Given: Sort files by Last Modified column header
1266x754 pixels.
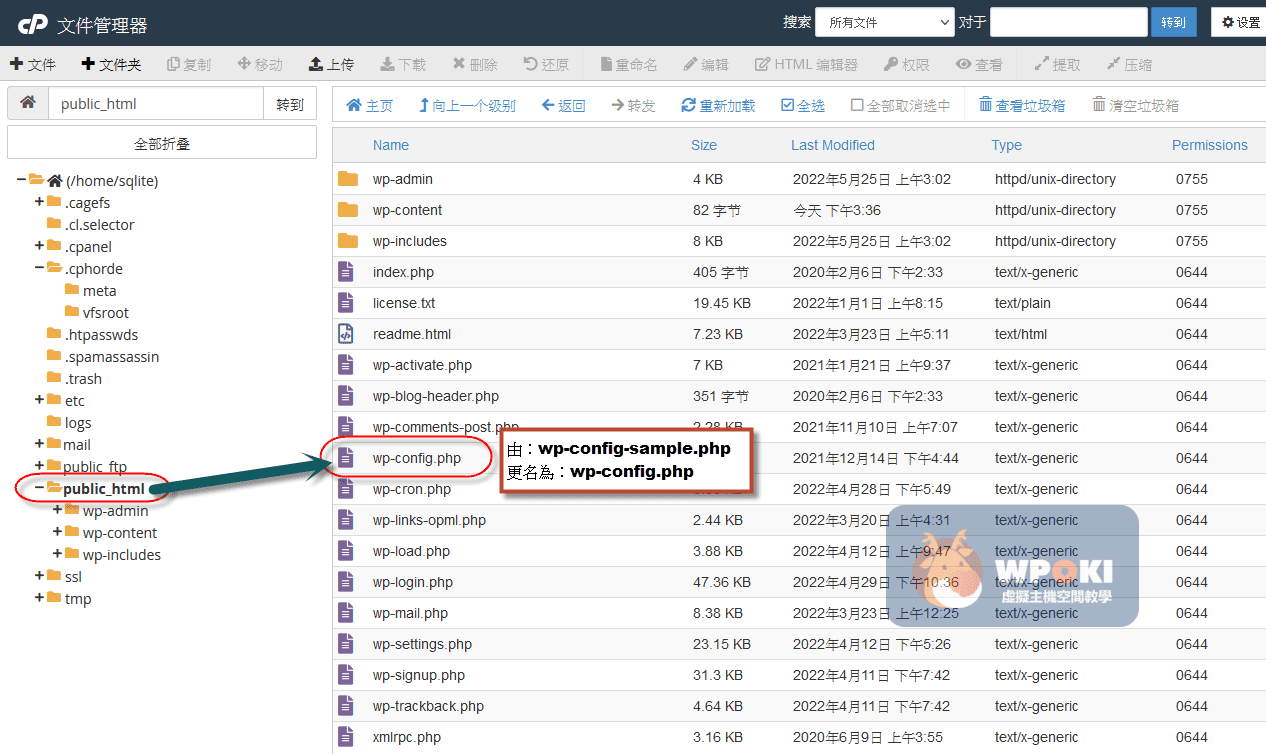Looking at the screenshot, I should 832,145.
